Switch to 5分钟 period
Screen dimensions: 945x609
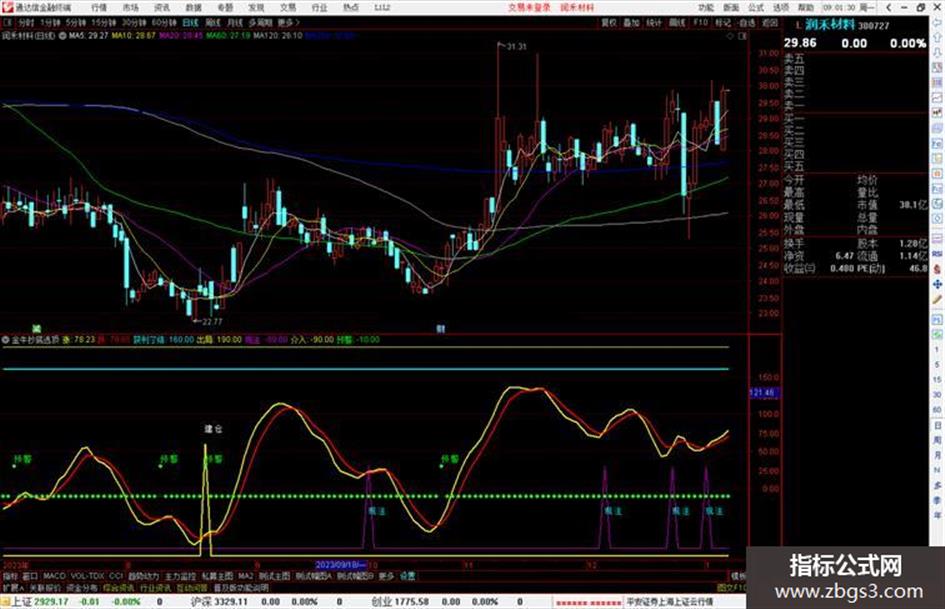coord(76,23)
